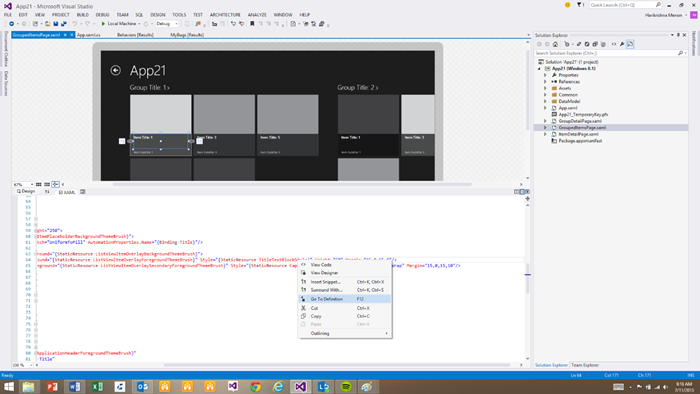Click Properties wrench icon in Solution Explorer
The width and height of the screenshot is (700, 394).
tap(622, 44)
